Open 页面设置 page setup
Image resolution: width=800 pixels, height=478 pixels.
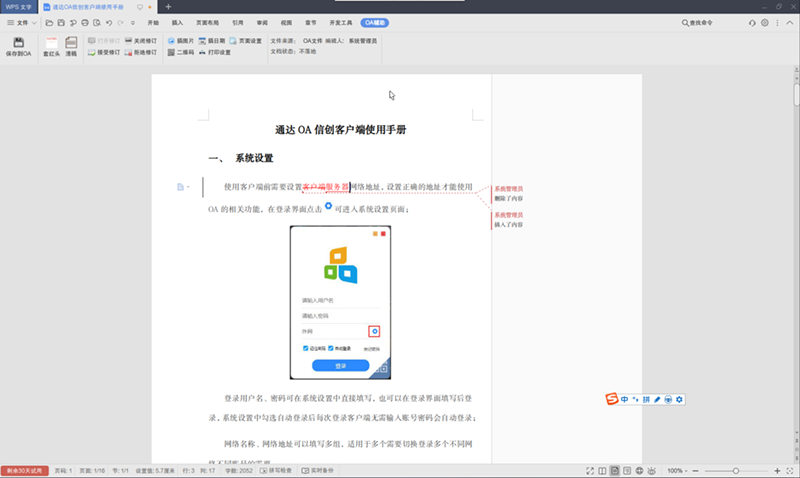pyautogui.click(x=245, y=41)
